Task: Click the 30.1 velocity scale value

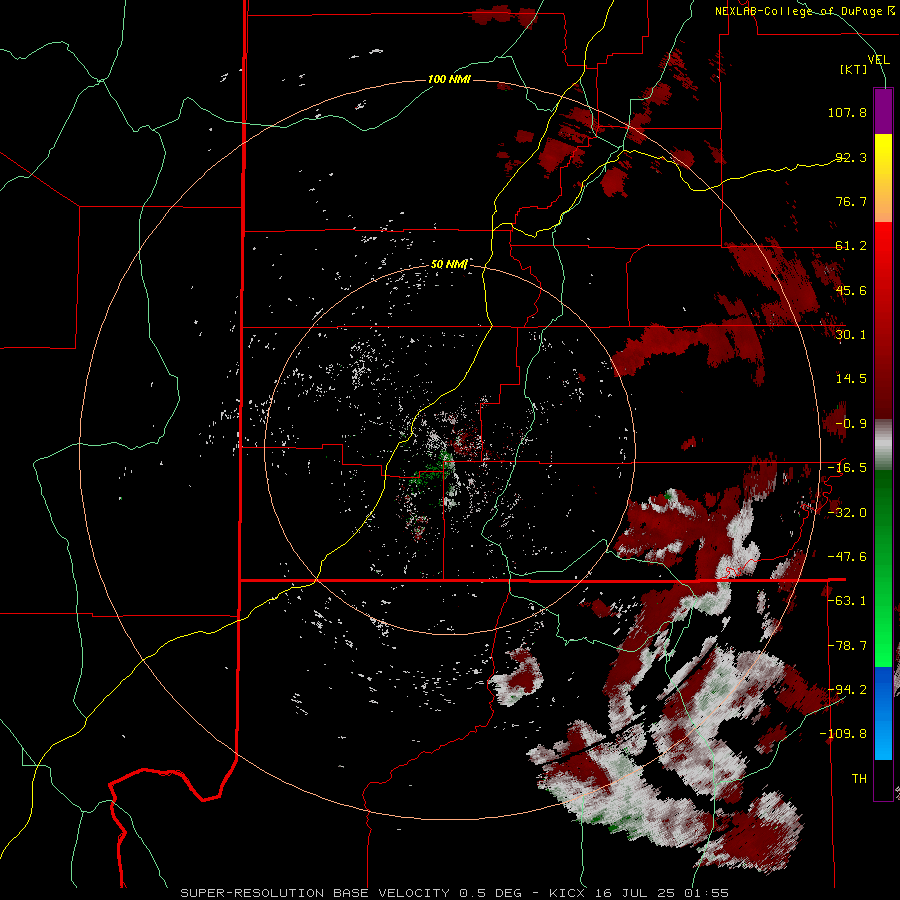Action: pyautogui.click(x=851, y=335)
